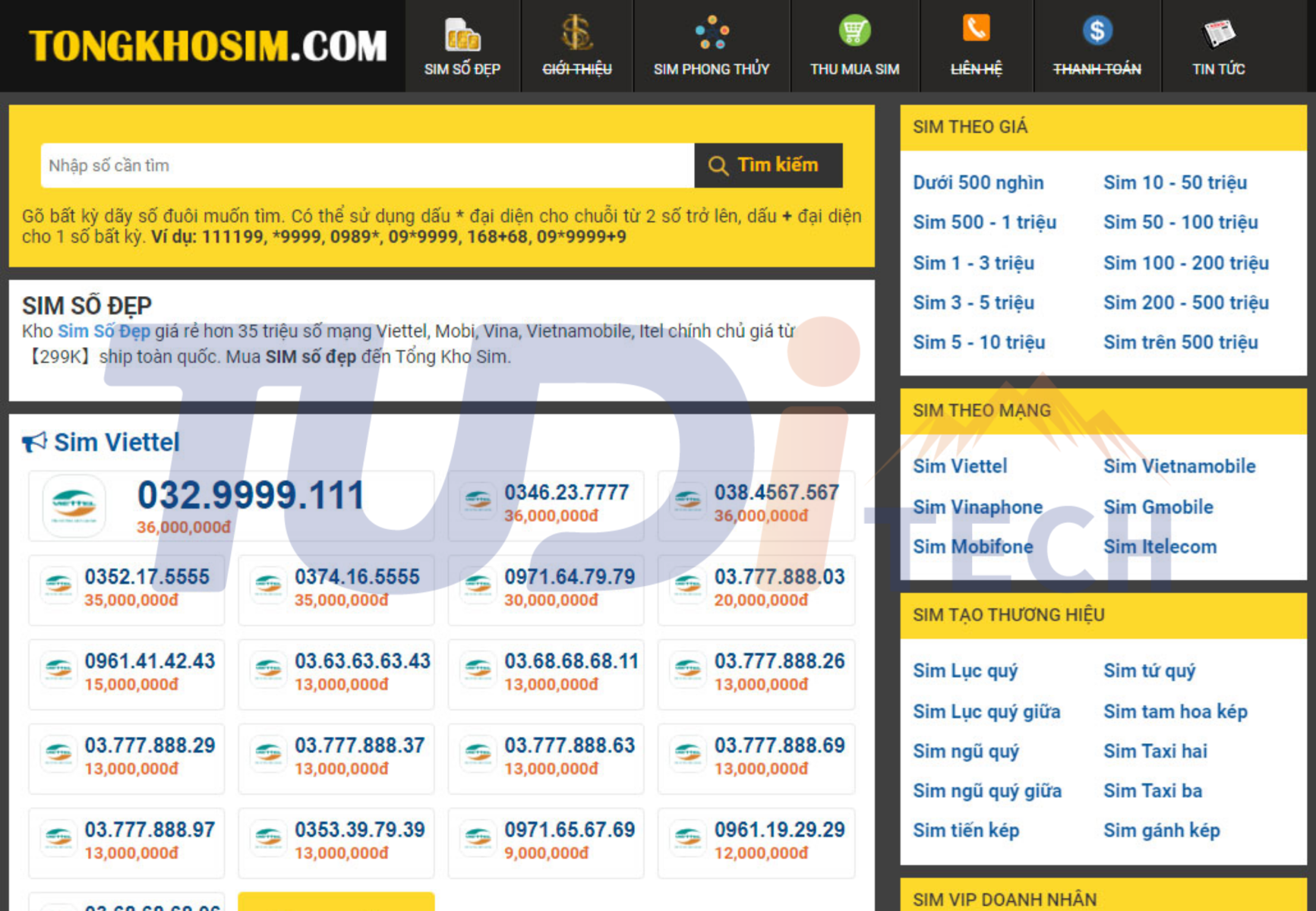1316x911 pixels.
Task: Click Viettel logo next to 032.9999.111
Action: (74, 506)
